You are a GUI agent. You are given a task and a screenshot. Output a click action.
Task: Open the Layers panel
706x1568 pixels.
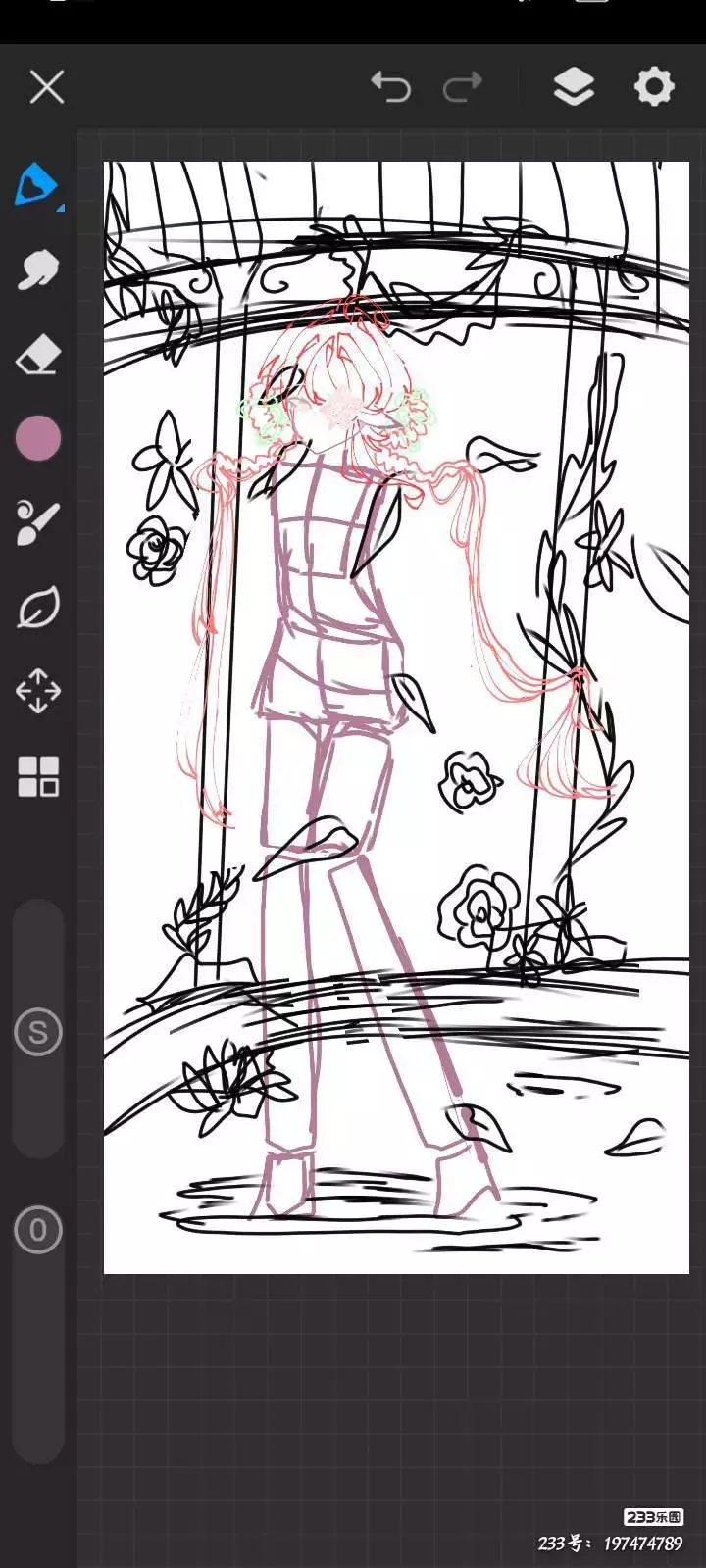(x=574, y=87)
